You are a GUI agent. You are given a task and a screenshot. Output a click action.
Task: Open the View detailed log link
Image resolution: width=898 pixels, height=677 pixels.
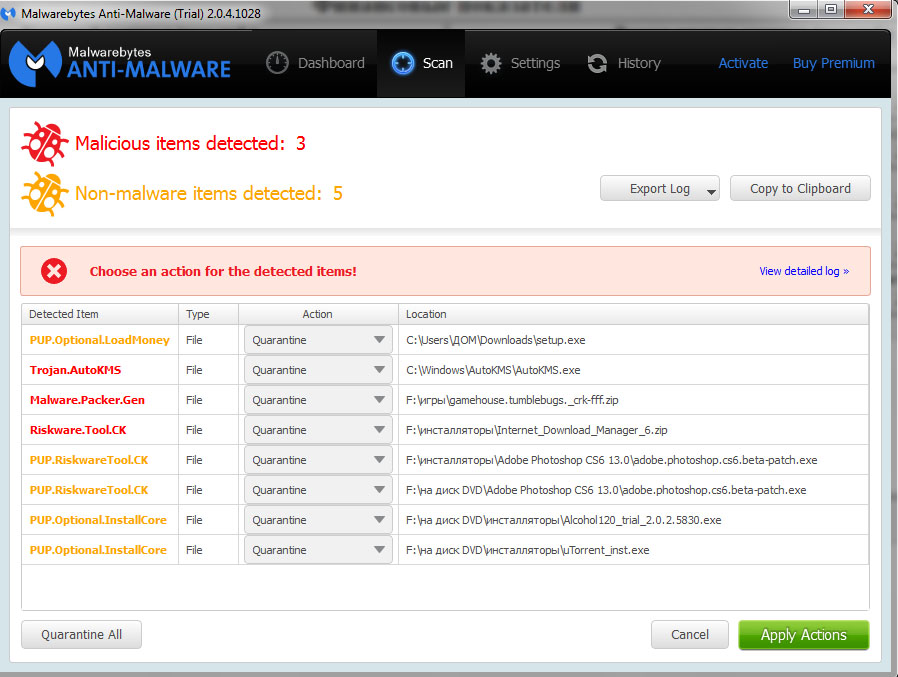[x=804, y=271]
